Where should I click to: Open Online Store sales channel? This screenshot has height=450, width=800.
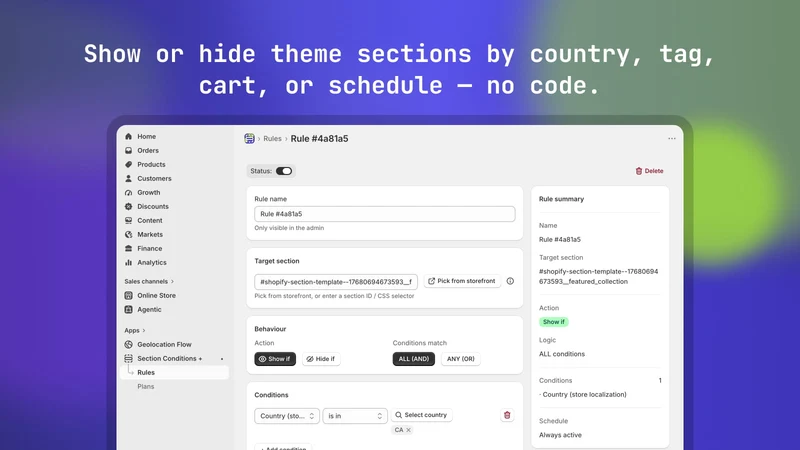[x=156, y=295]
